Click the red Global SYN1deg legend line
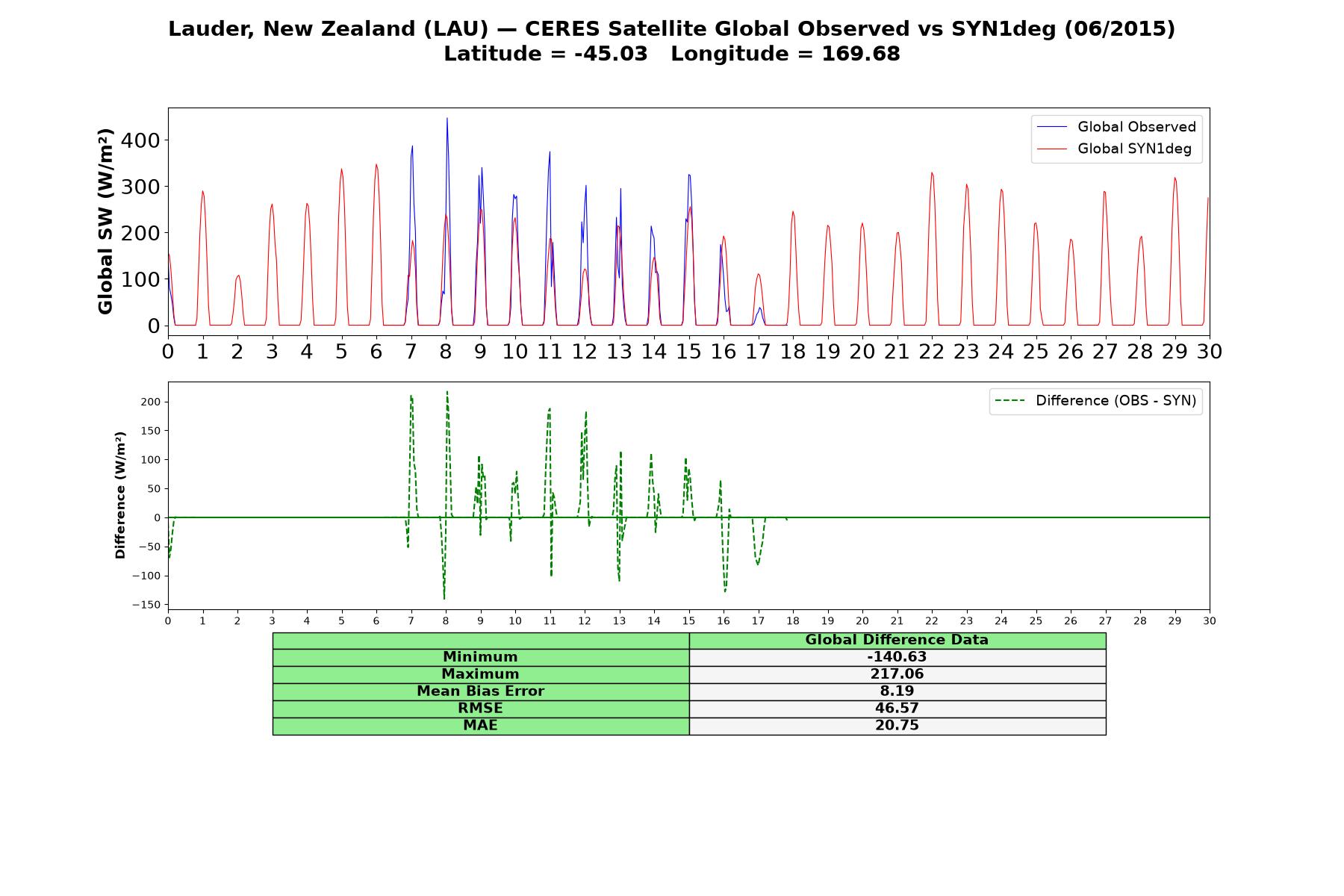 tap(1052, 149)
